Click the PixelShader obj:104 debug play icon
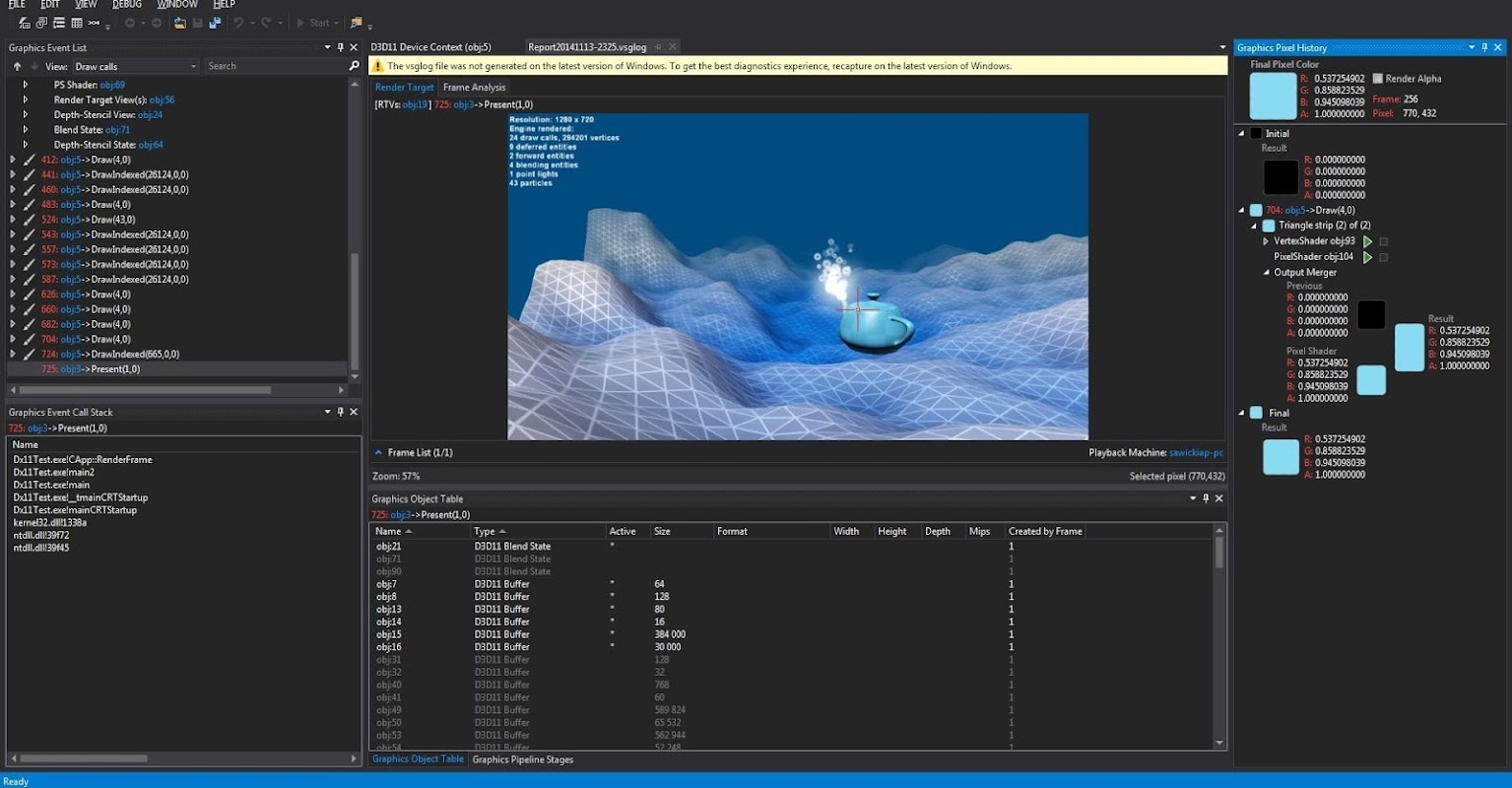The height and width of the screenshot is (788, 1512). click(1367, 257)
